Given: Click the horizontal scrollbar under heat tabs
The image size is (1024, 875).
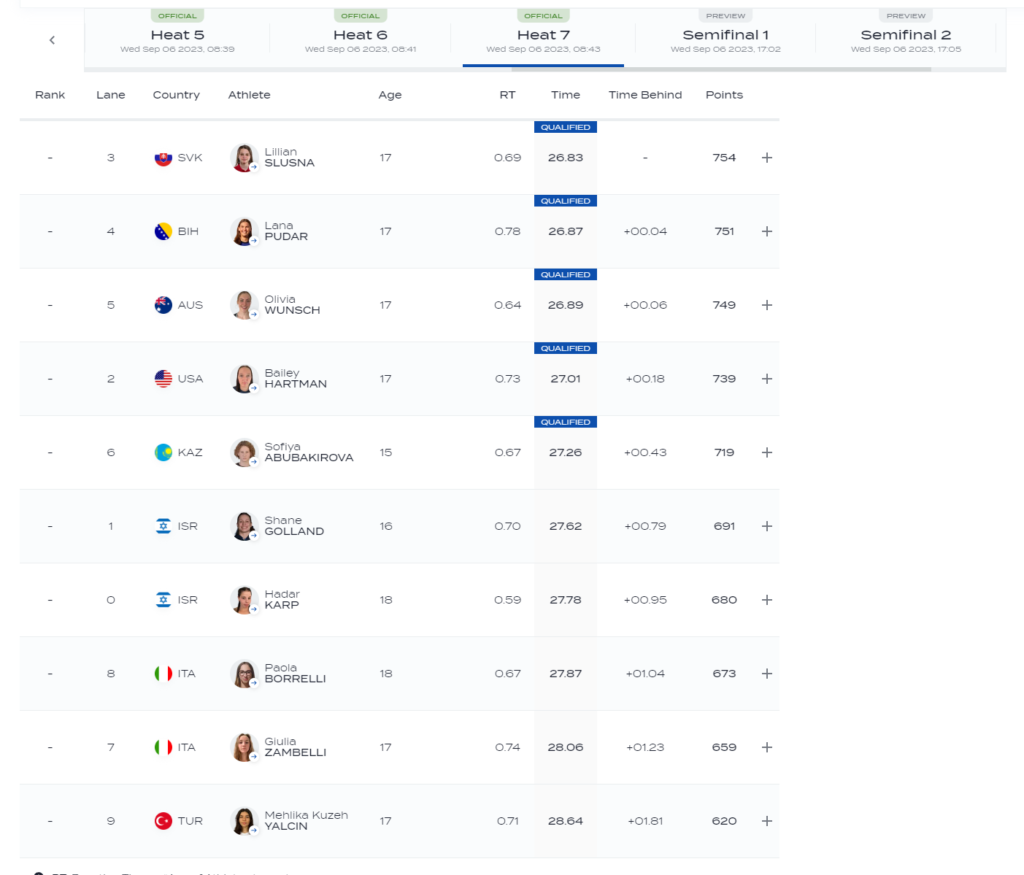Looking at the screenshot, I should pos(720,69).
